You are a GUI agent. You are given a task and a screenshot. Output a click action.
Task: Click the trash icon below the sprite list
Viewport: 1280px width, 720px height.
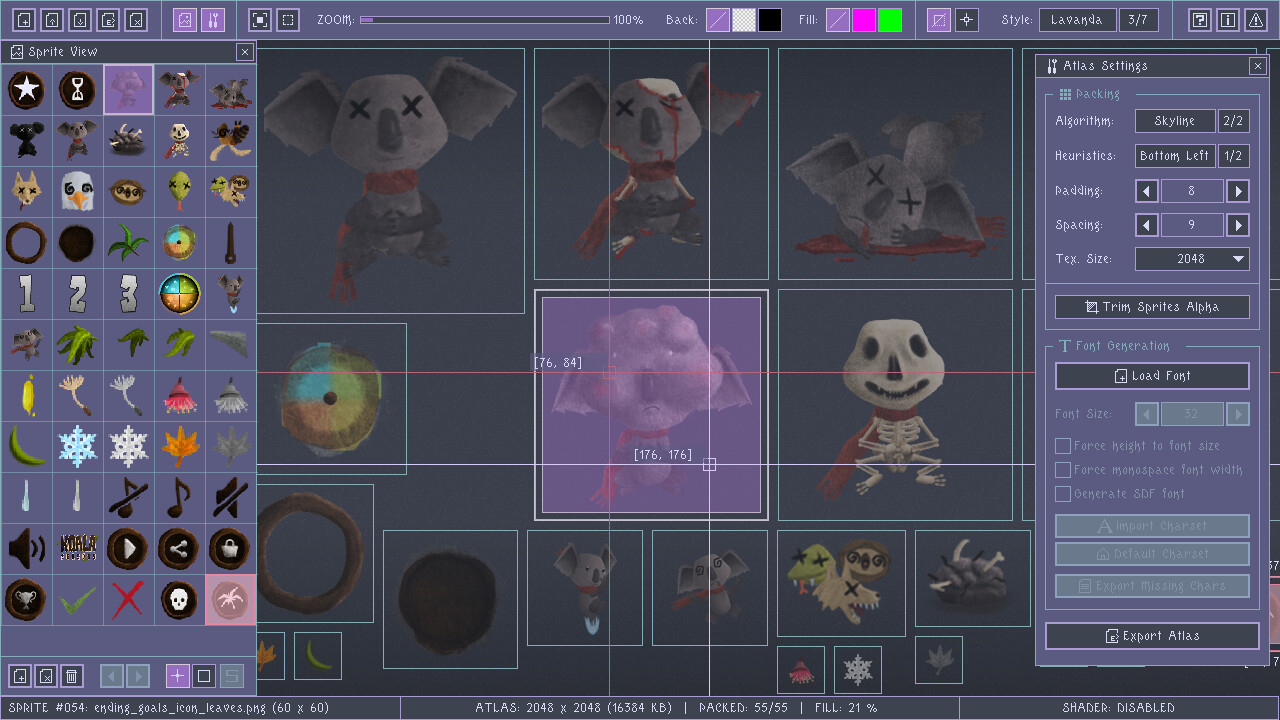pos(72,676)
